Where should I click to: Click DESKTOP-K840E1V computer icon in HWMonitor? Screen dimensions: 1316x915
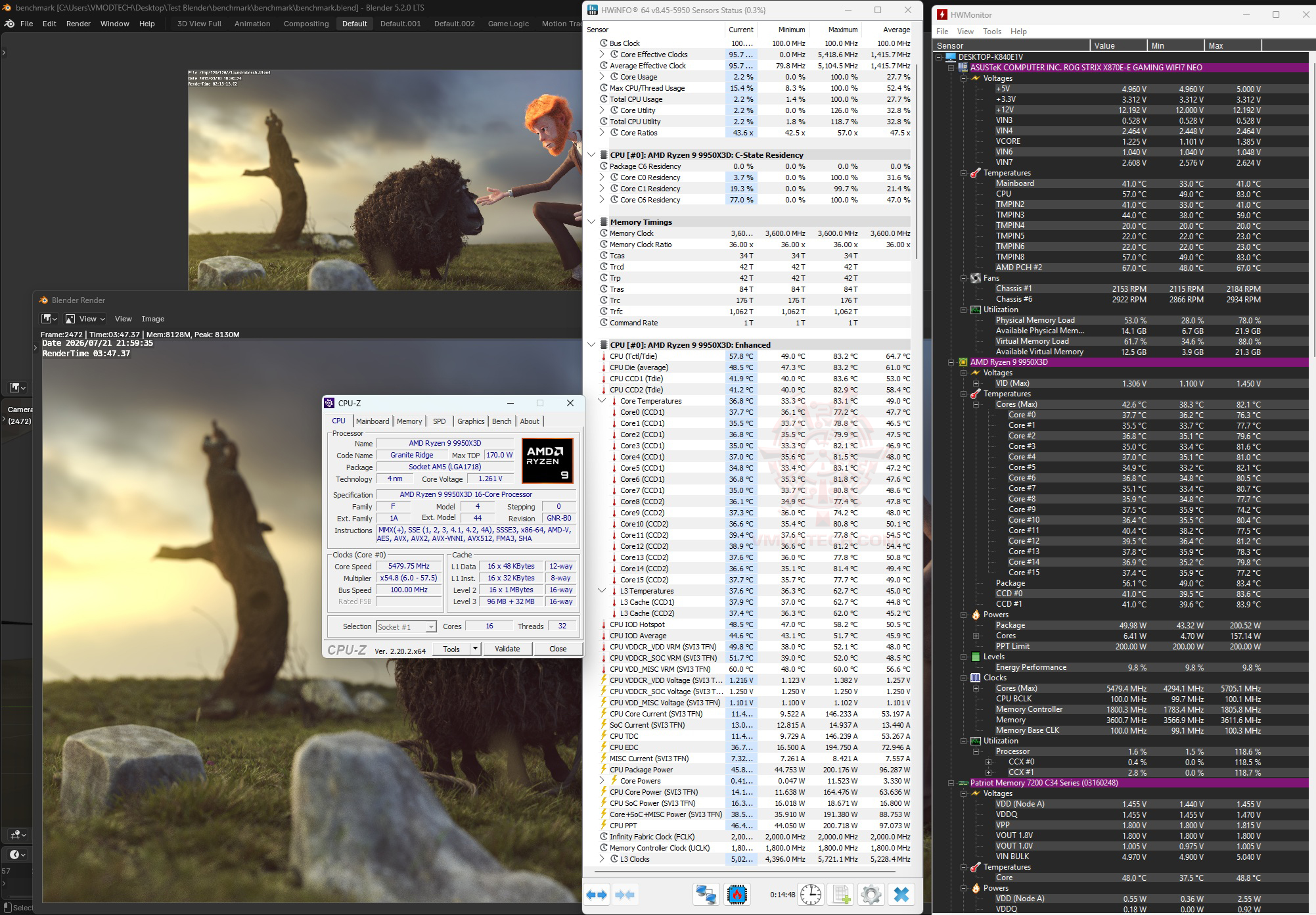952,57
